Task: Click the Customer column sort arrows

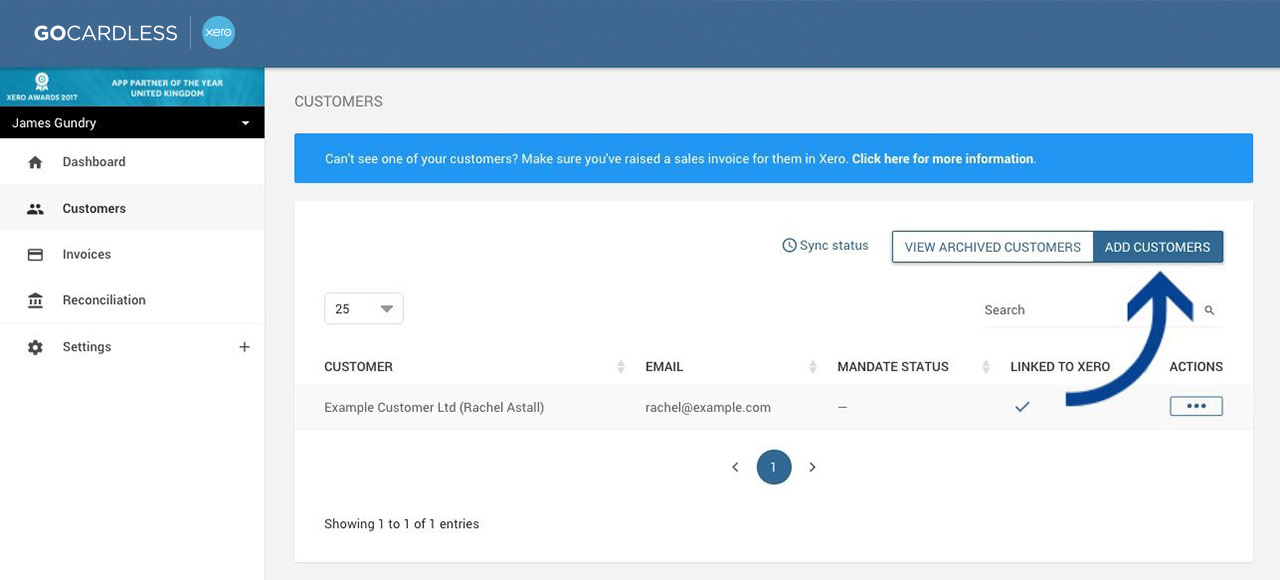Action: [621, 367]
